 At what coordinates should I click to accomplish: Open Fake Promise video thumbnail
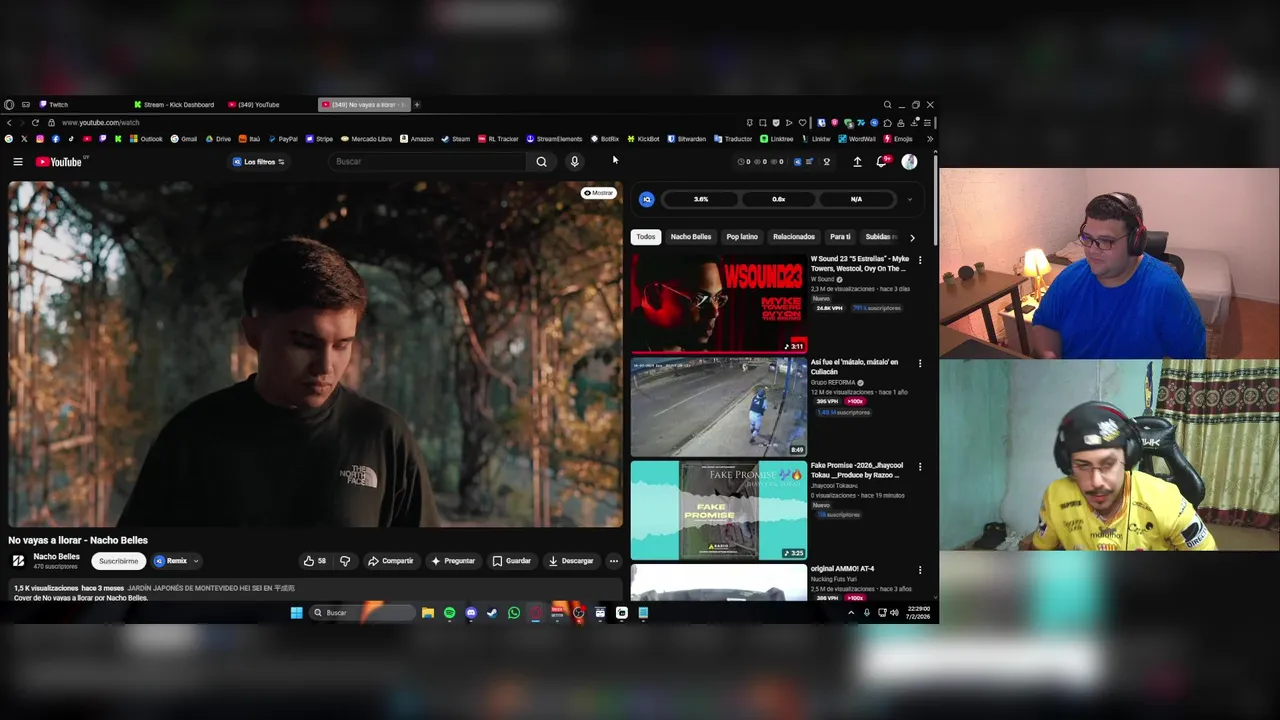(x=719, y=510)
